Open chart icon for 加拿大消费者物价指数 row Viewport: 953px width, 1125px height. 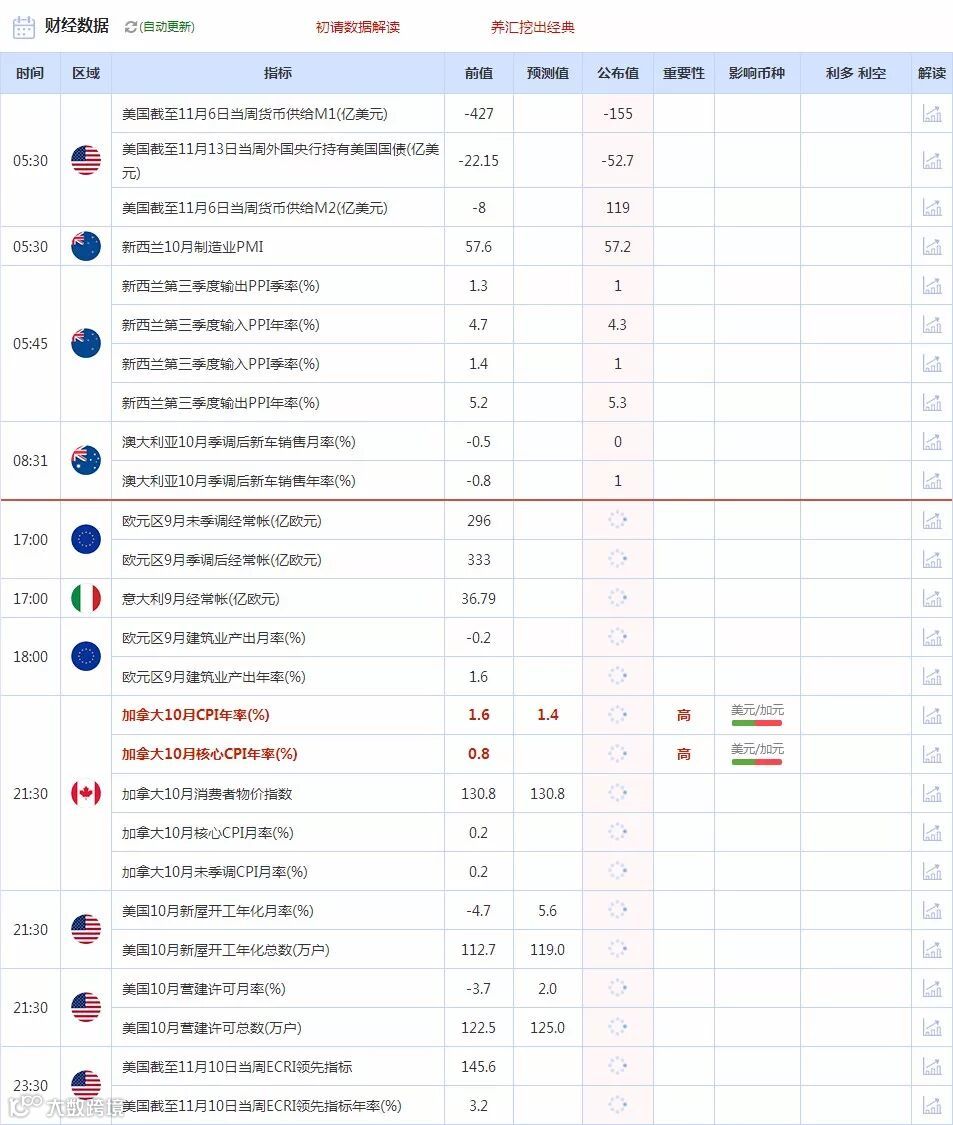click(x=931, y=794)
